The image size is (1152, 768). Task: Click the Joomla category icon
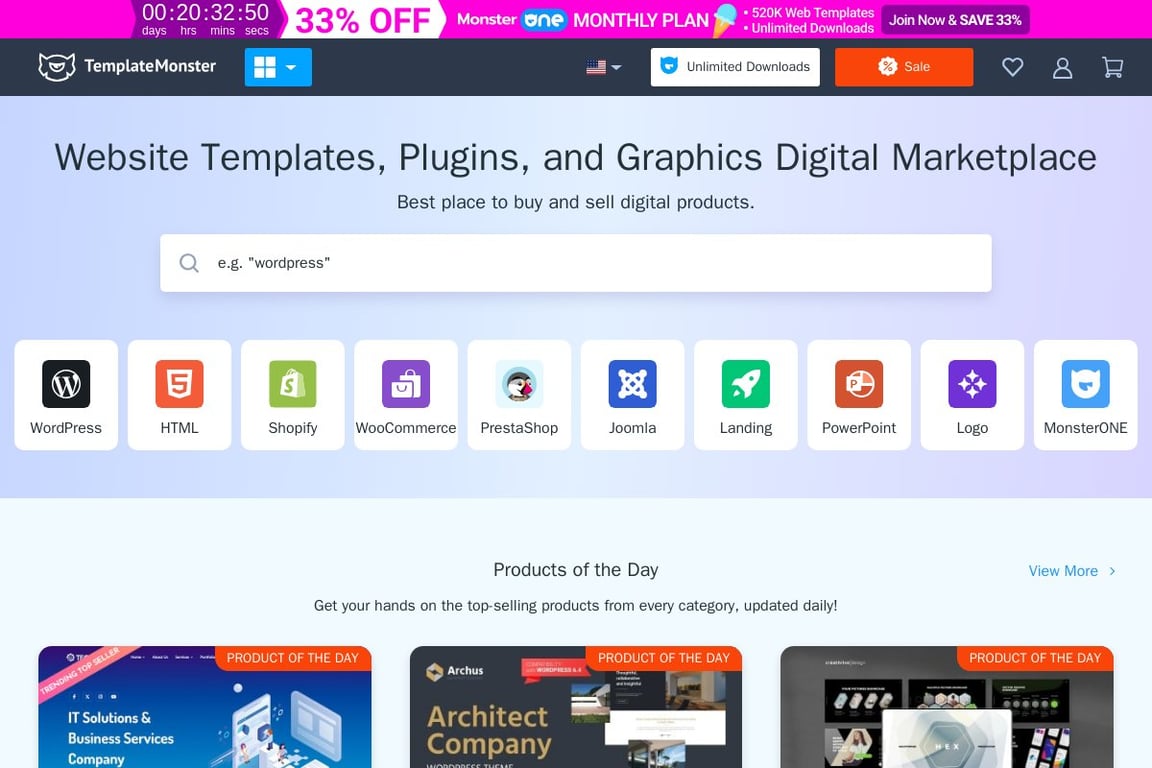(x=632, y=383)
